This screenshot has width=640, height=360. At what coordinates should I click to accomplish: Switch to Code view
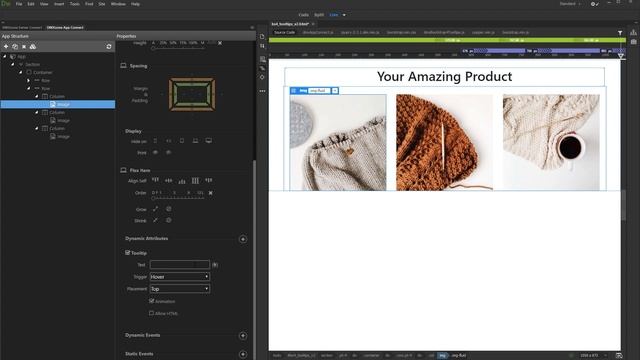coord(304,15)
